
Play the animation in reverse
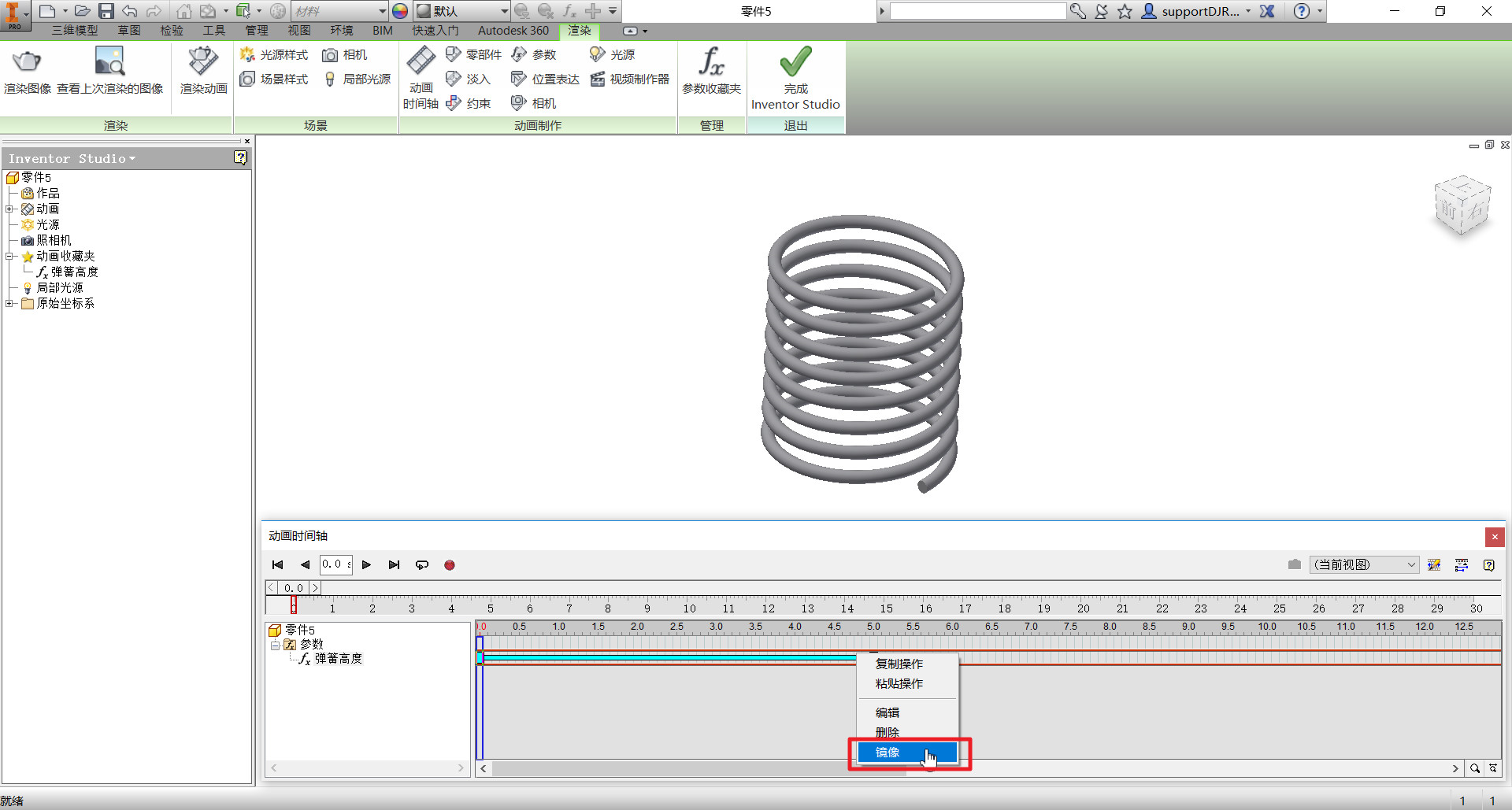click(305, 565)
